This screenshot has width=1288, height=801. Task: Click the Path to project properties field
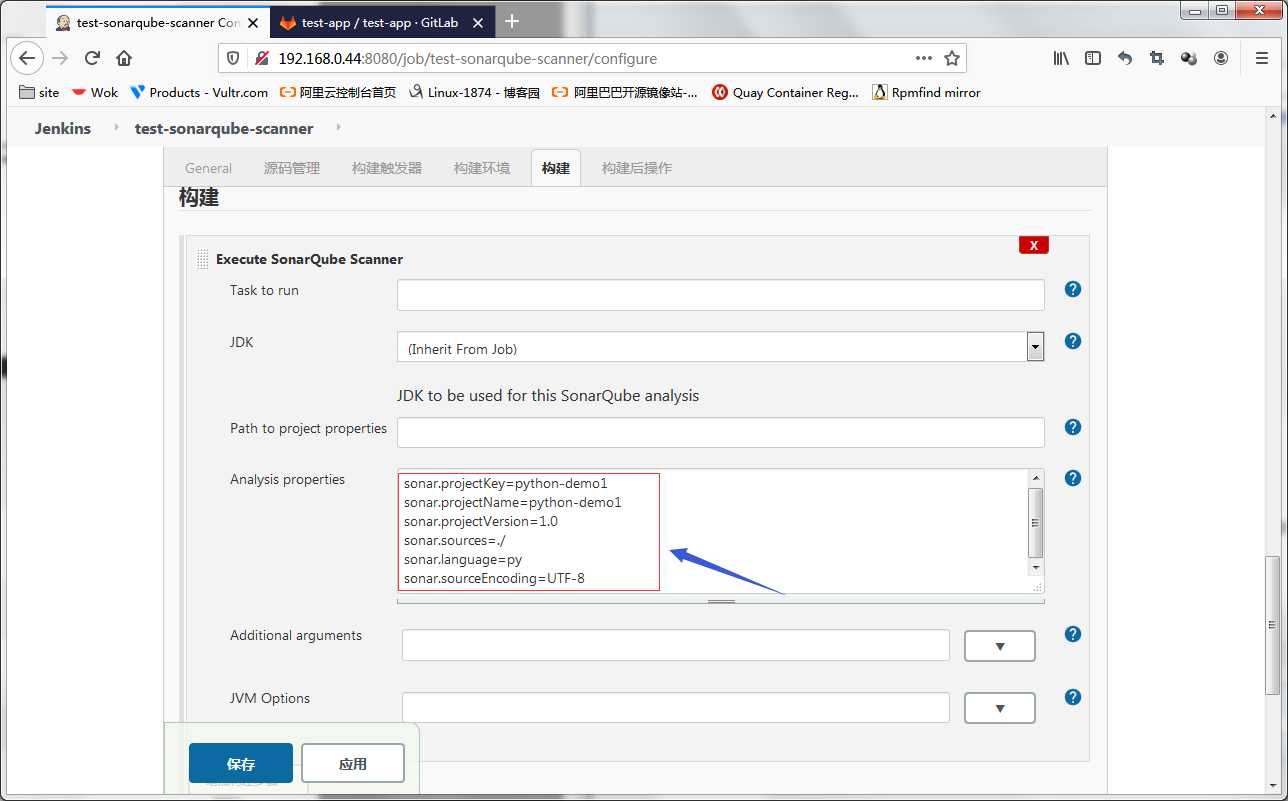click(721, 433)
